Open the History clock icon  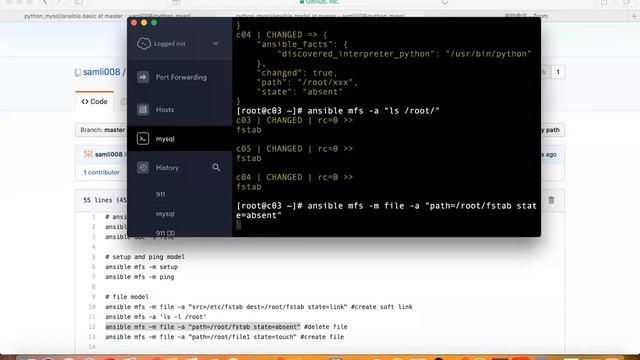point(143,167)
